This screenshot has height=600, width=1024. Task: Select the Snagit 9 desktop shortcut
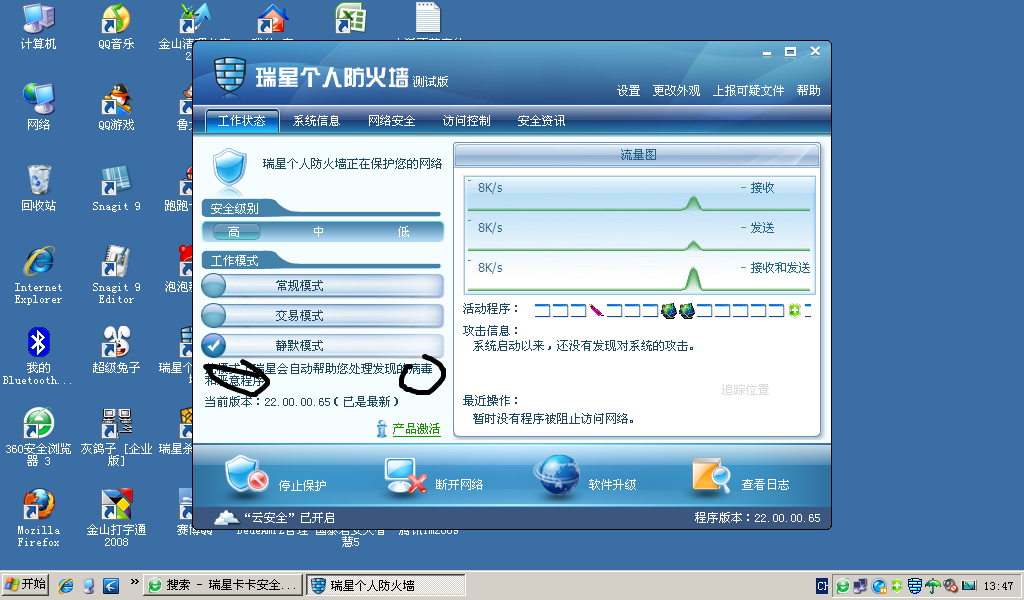(116, 188)
